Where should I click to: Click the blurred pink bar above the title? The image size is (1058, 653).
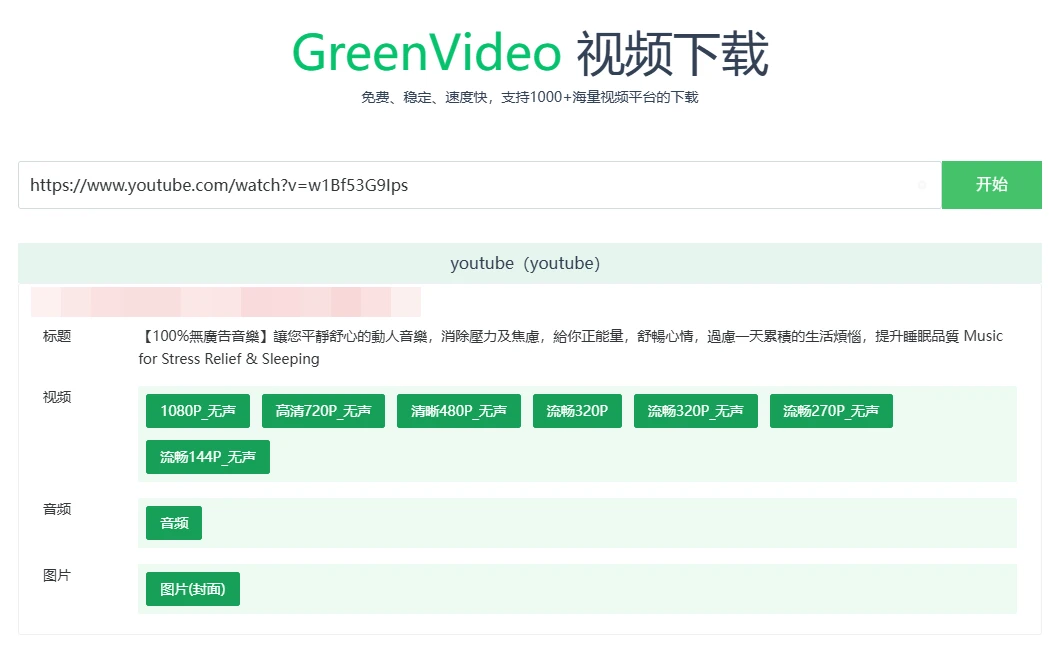pyautogui.click(x=225, y=301)
